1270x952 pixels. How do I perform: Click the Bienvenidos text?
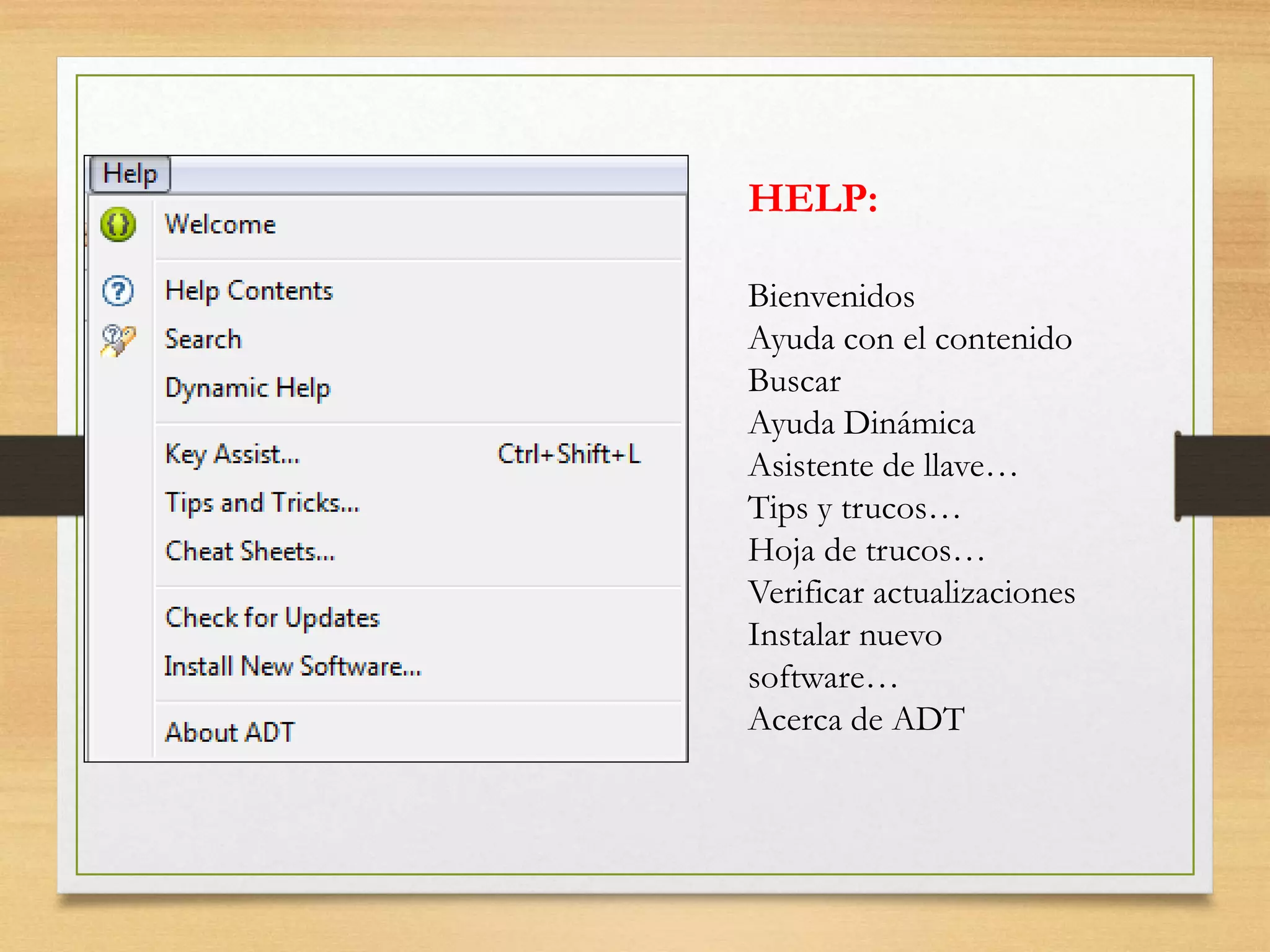coord(831,296)
